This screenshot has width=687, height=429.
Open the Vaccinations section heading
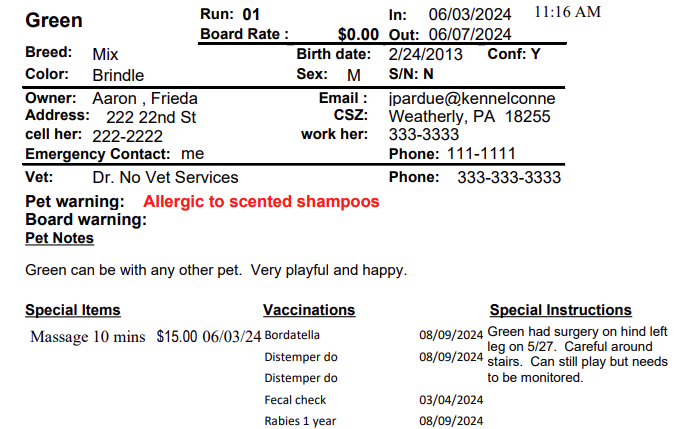pyautogui.click(x=309, y=310)
